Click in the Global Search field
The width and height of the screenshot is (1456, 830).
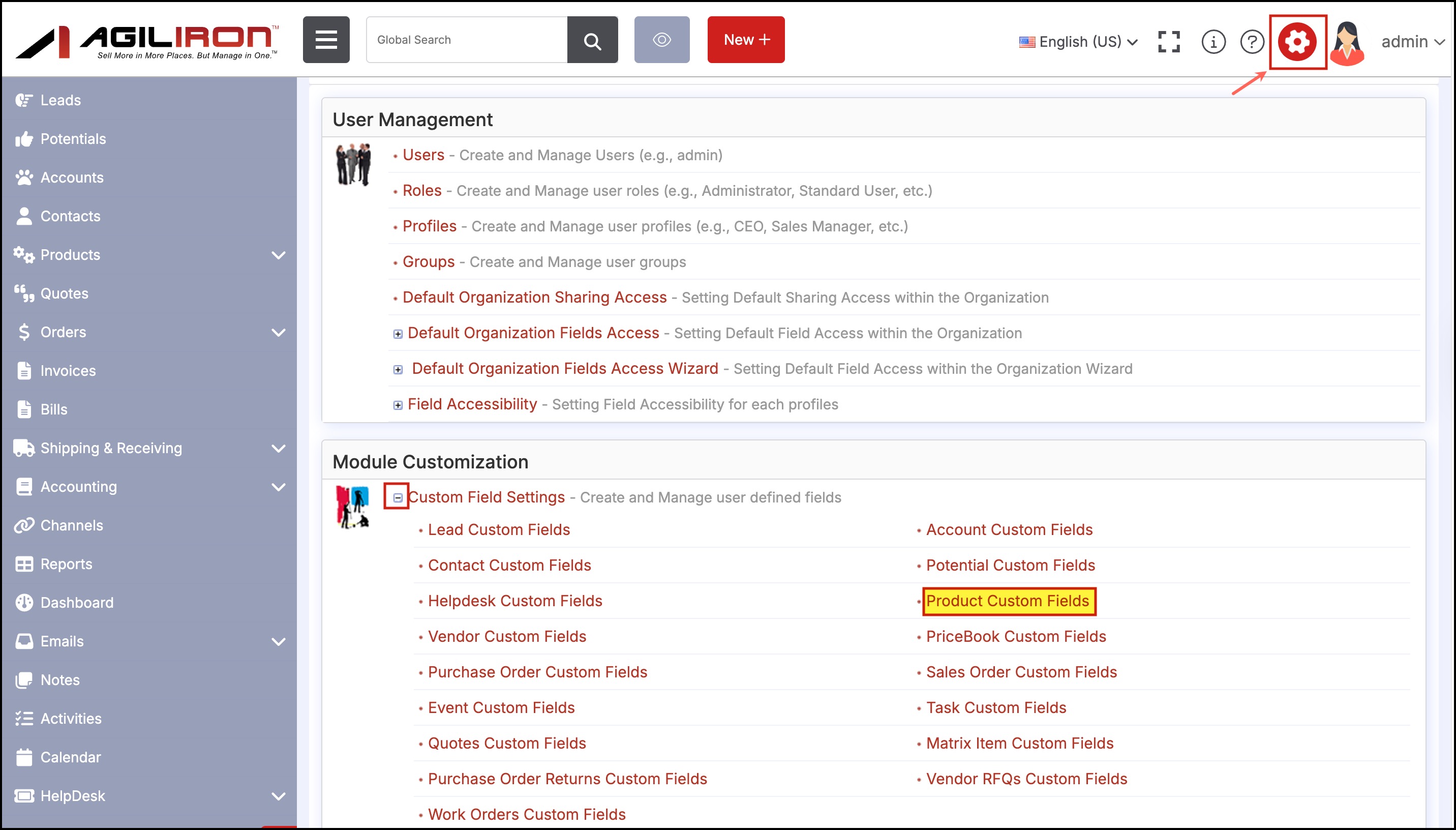pyautogui.click(x=467, y=40)
